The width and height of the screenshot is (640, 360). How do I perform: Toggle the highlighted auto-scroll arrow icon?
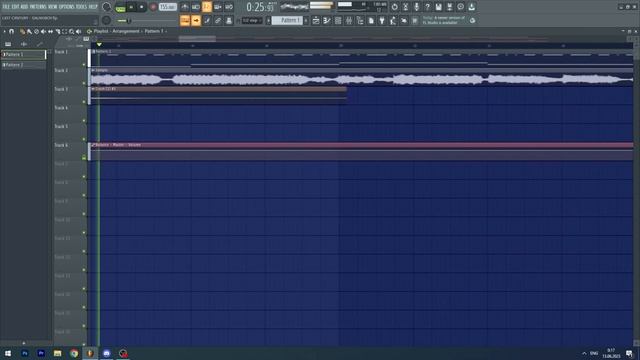tap(196, 20)
